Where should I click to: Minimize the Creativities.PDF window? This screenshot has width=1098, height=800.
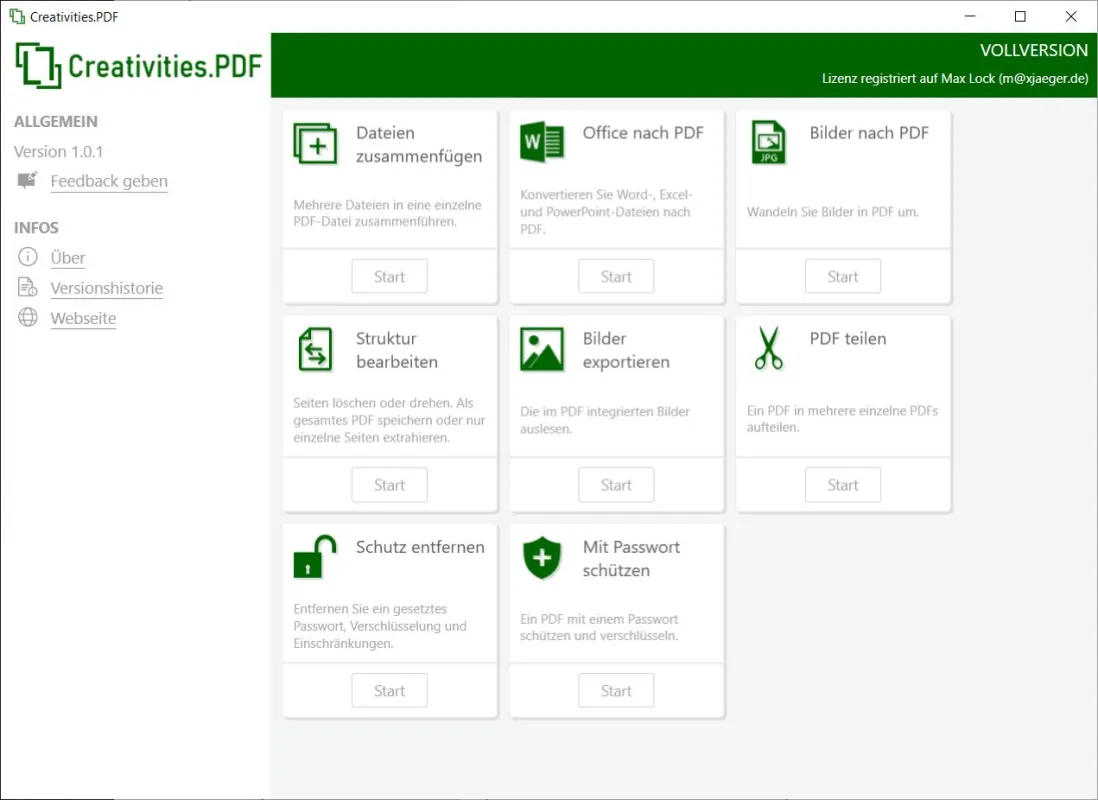tap(970, 16)
